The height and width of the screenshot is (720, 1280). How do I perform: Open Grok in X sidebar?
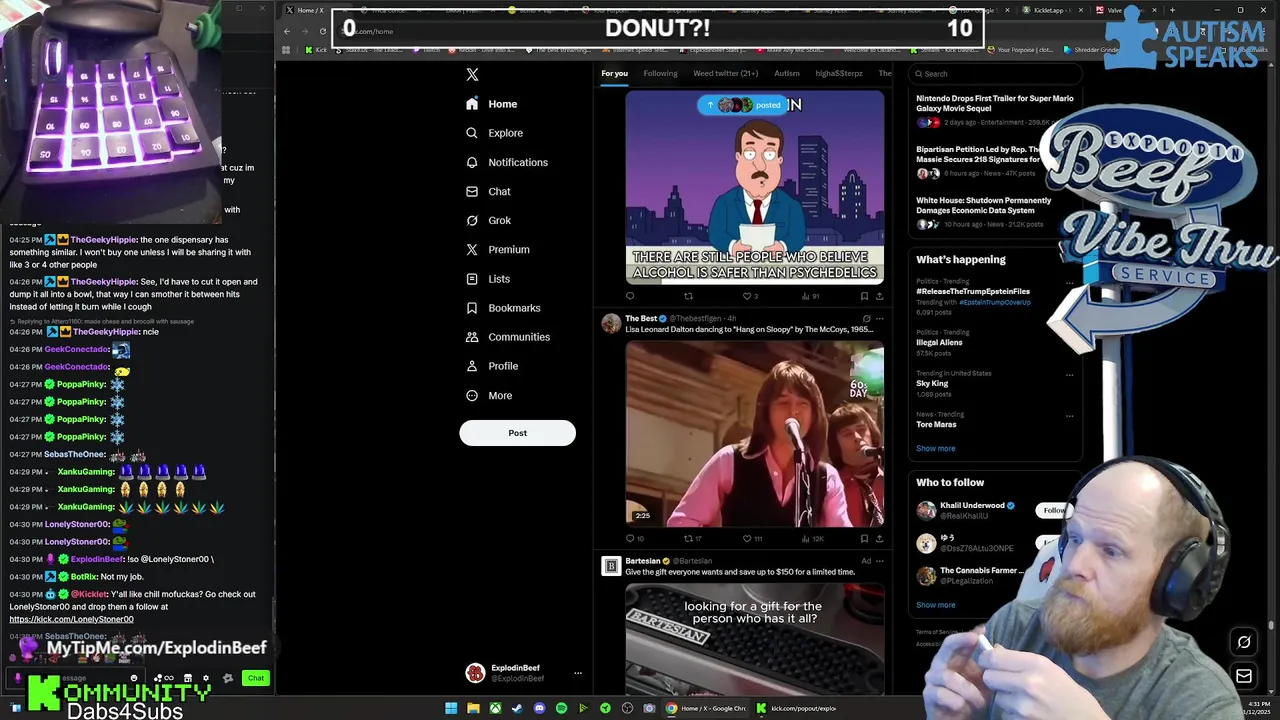click(488, 220)
